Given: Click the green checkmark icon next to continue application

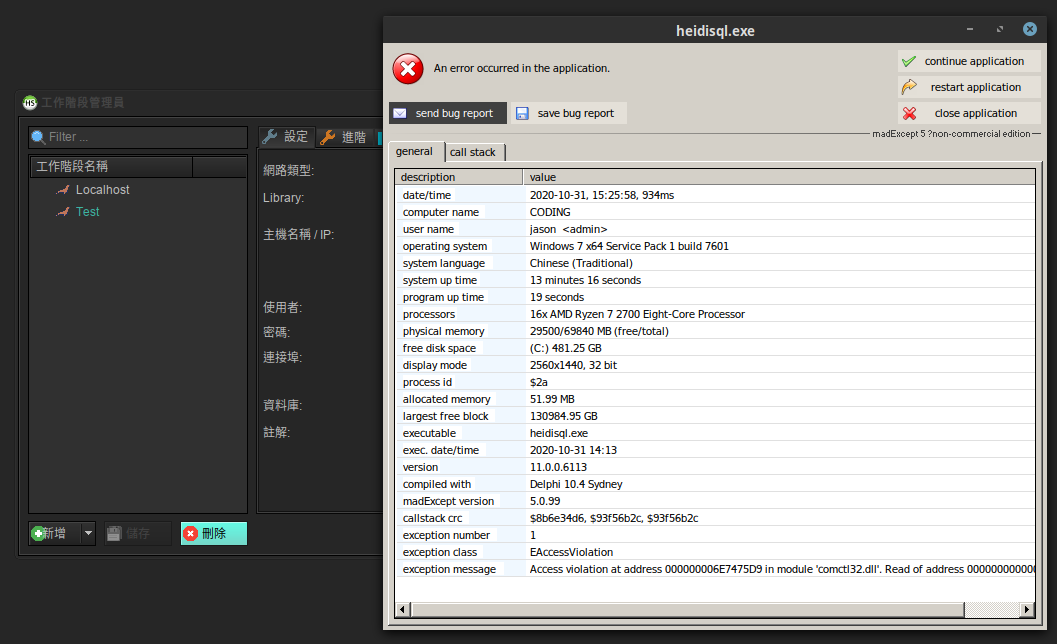Looking at the screenshot, I should pyautogui.click(x=909, y=61).
